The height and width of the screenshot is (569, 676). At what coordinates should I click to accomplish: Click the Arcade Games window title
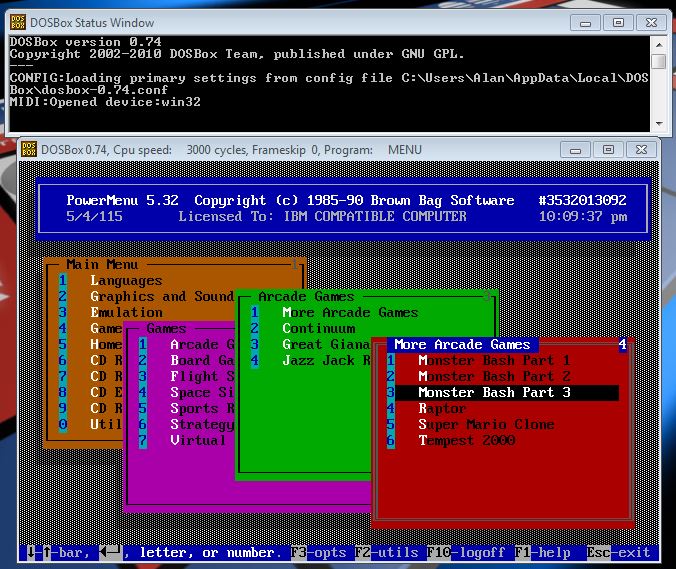tap(306, 297)
